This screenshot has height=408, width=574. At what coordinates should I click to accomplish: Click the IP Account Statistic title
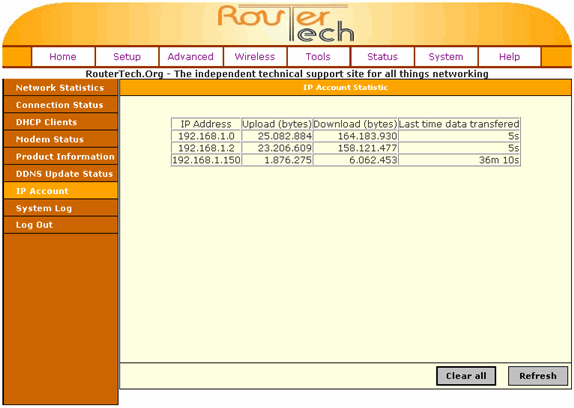point(345,87)
